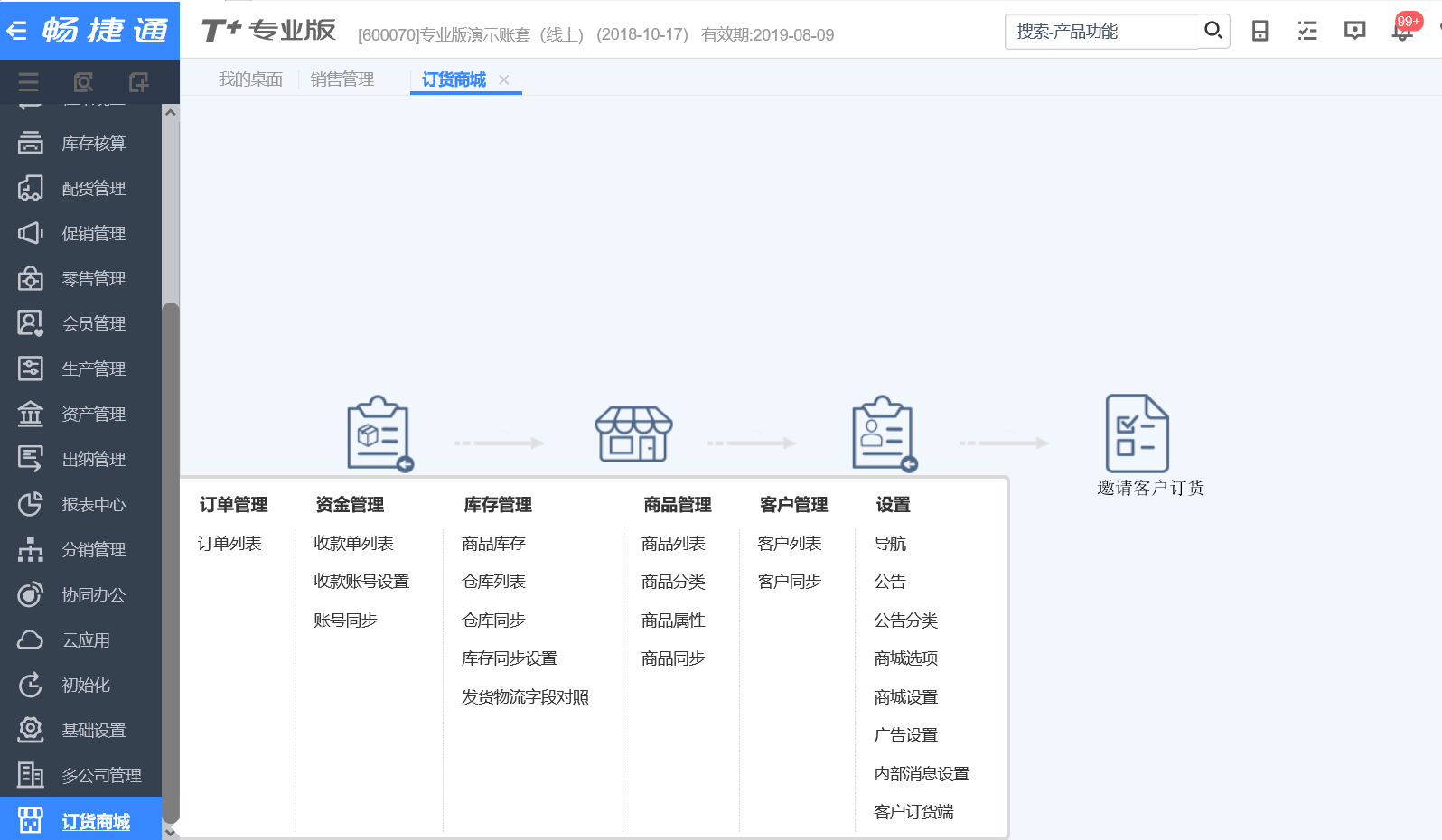The image size is (1442, 840).
Task: Focus the 搜索-产品功能 search field
Action: 1102,32
